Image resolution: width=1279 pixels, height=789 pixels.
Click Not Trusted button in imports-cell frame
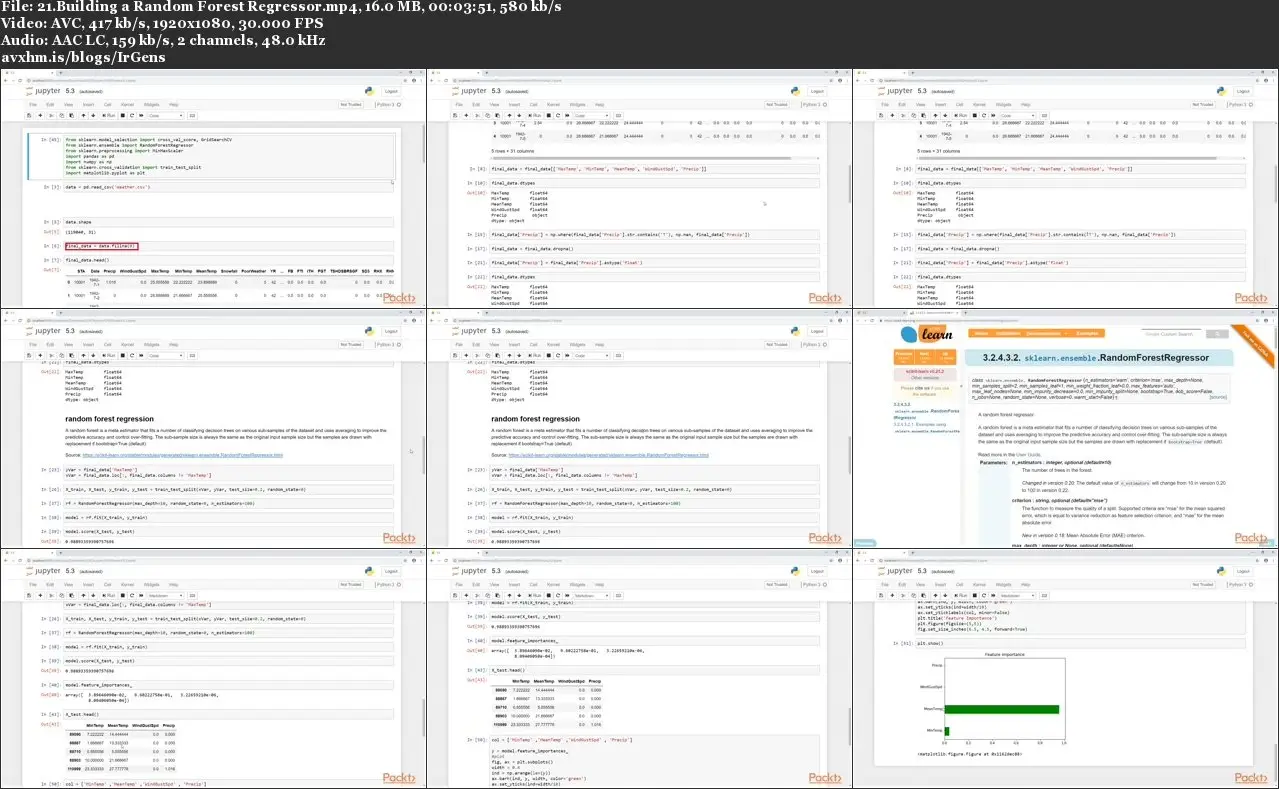(x=351, y=104)
